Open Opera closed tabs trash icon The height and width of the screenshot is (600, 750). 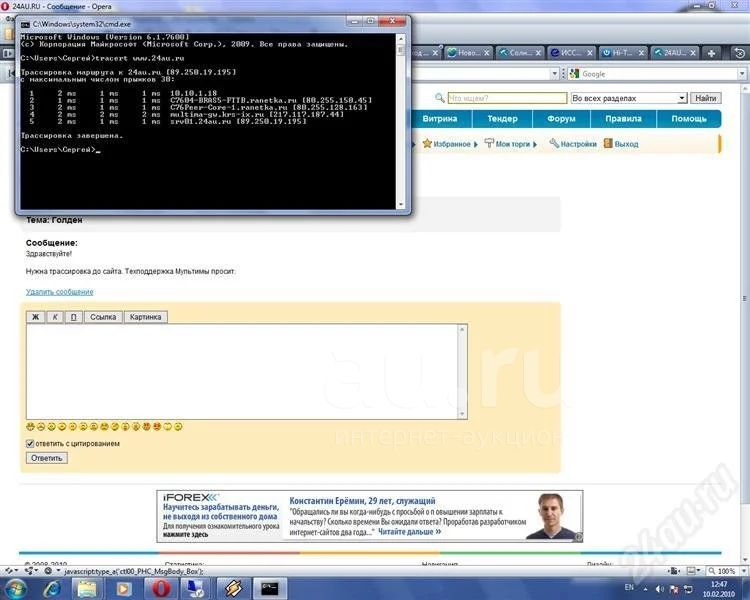[739, 53]
